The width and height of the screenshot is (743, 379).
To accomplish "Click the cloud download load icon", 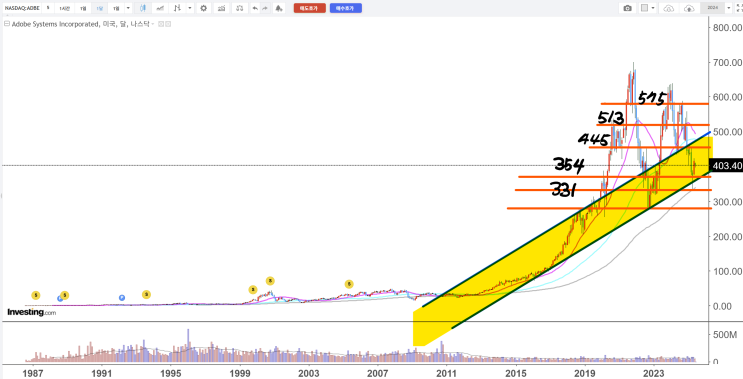I will [689, 8].
